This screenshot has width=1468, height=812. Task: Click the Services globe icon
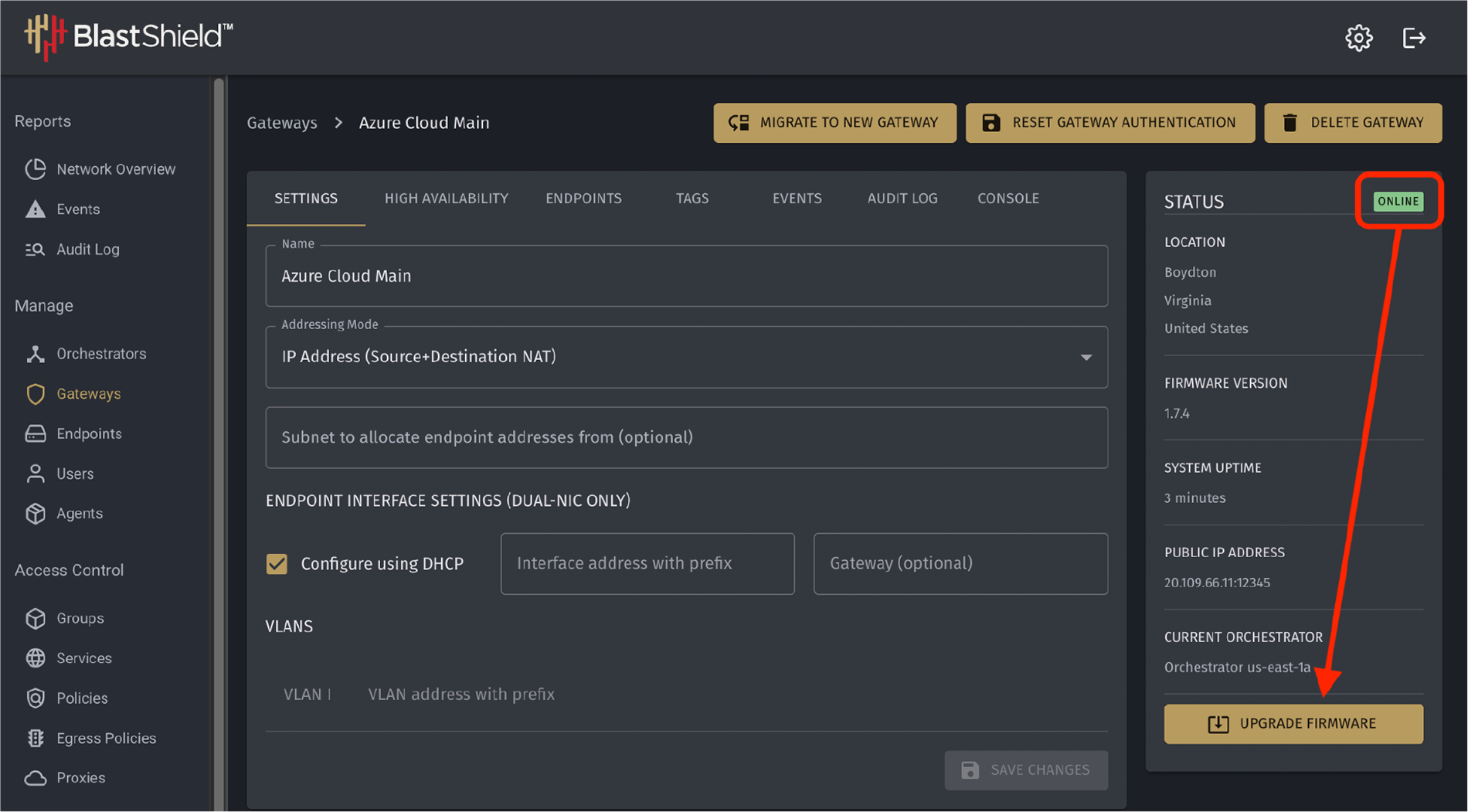(36, 658)
